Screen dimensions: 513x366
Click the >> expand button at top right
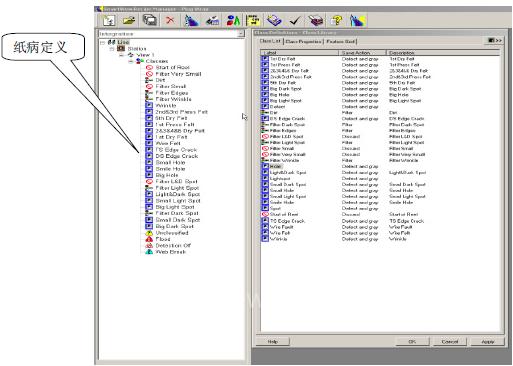pyautogui.click(x=495, y=41)
